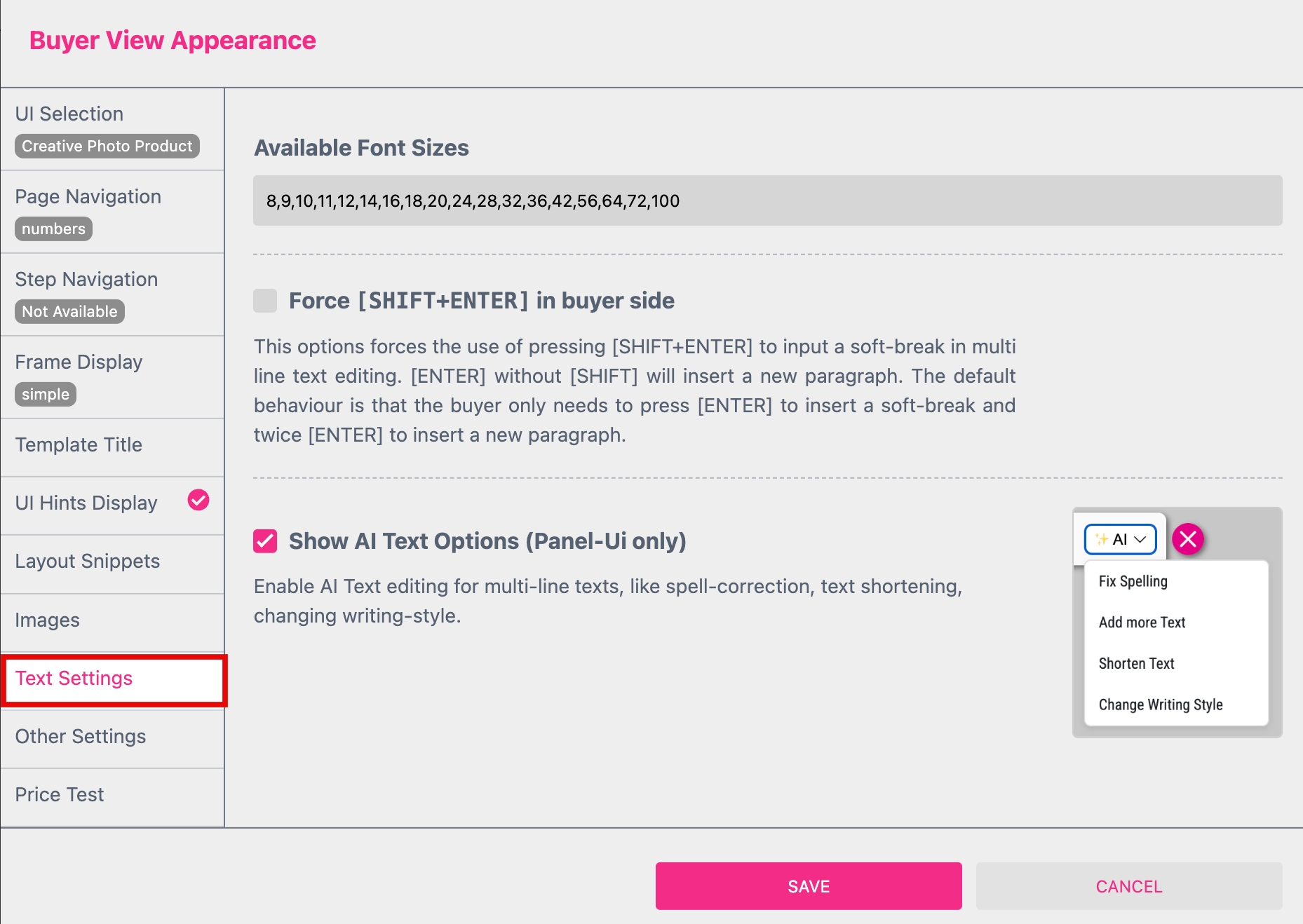This screenshot has height=924, width=1303.
Task: Open Layout Snippets settings
Action: [x=87, y=560]
